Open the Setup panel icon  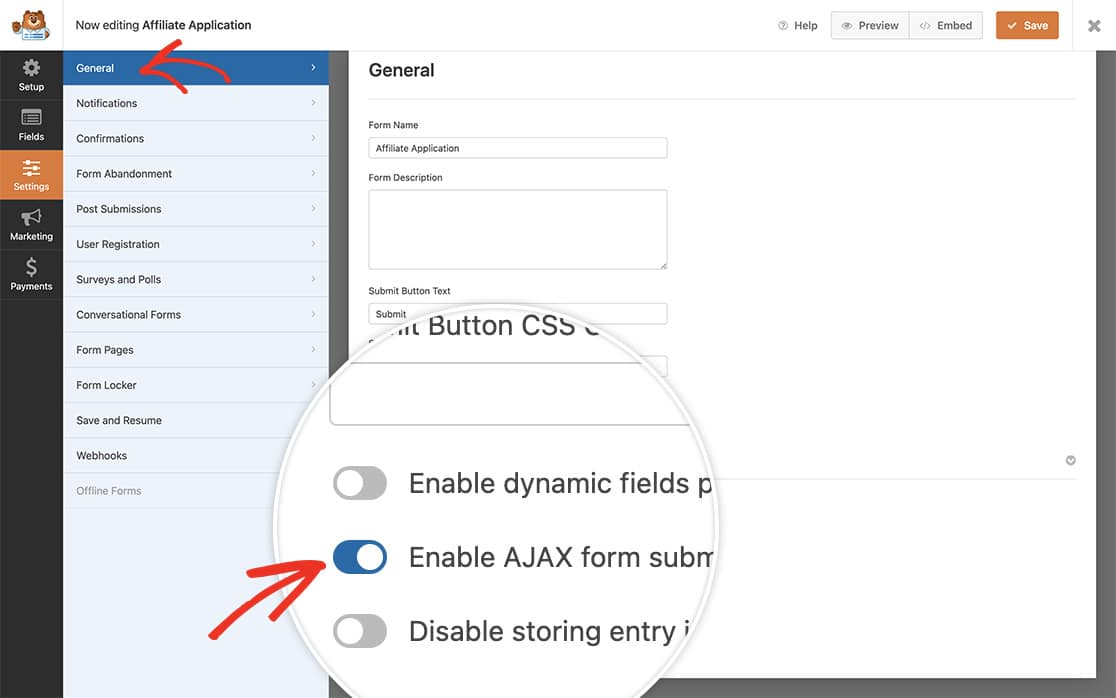point(31,73)
